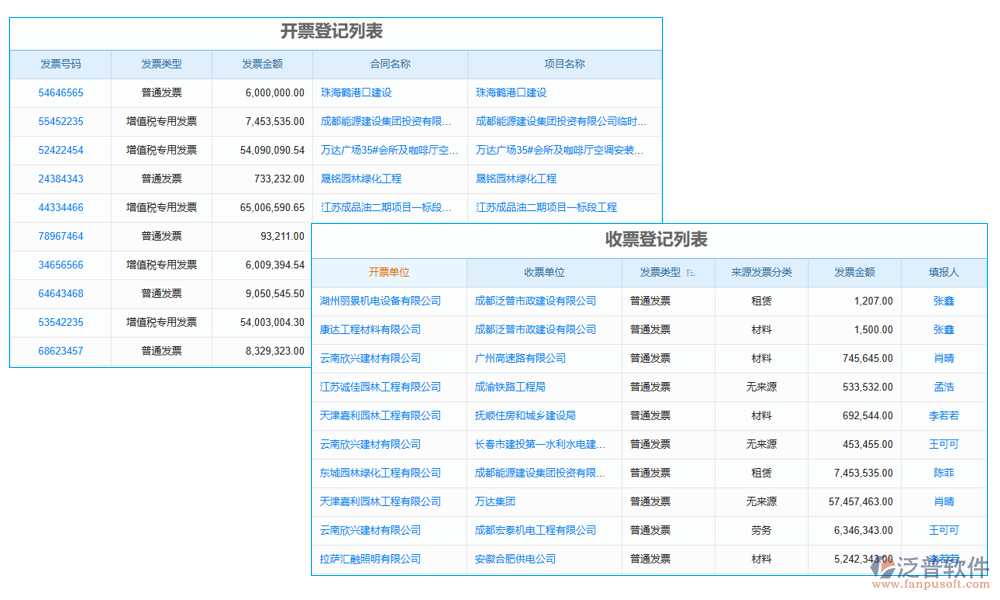Click 来源发票分类 column header
Image resolution: width=1000 pixels, height=600 pixels.
click(x=761, y=272)
